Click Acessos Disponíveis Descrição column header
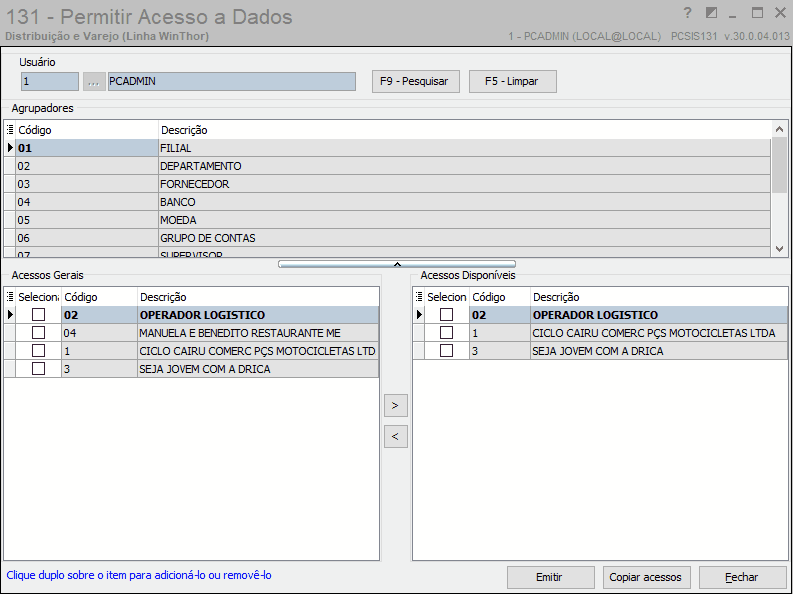 pyautogui.click(x=659, y=297)
